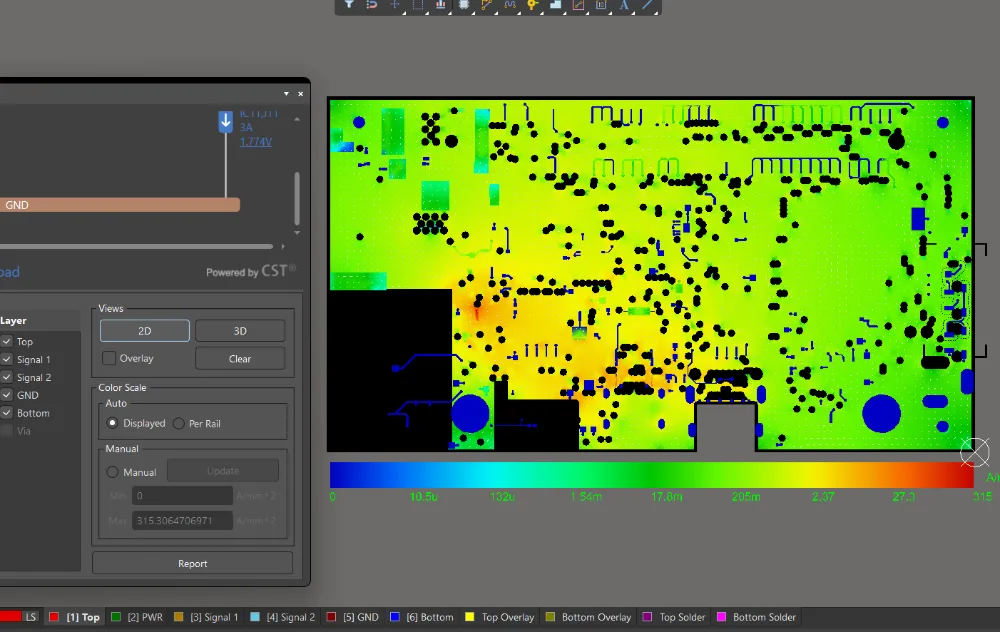Switch to the [5] GND layer tab
Screen dimensions: 1000x632
point(353,617)
